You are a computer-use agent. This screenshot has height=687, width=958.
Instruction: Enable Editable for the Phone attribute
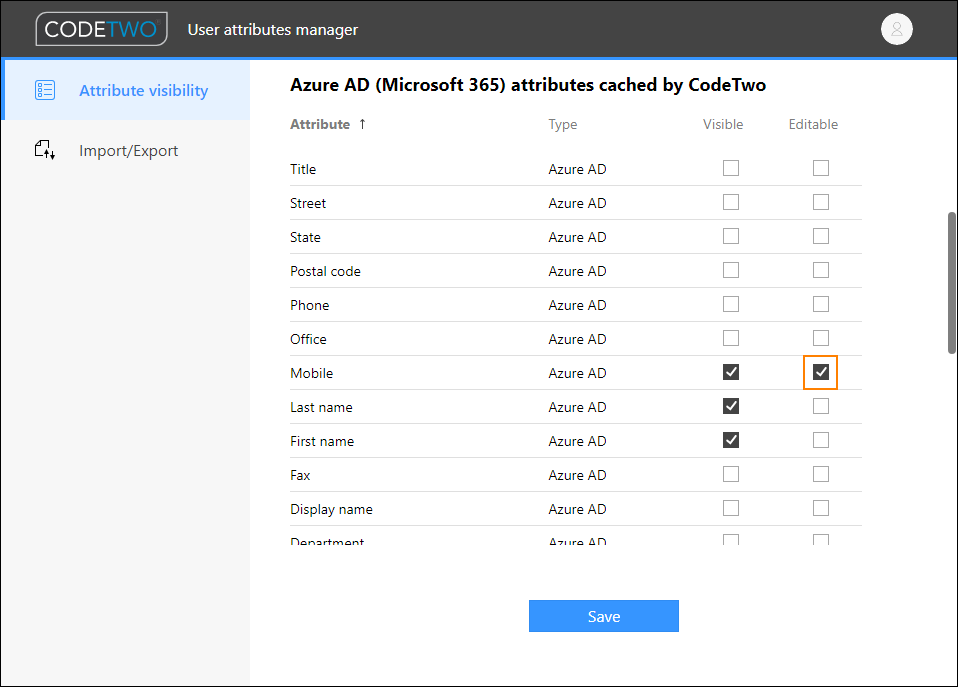[x=821, y=304]
